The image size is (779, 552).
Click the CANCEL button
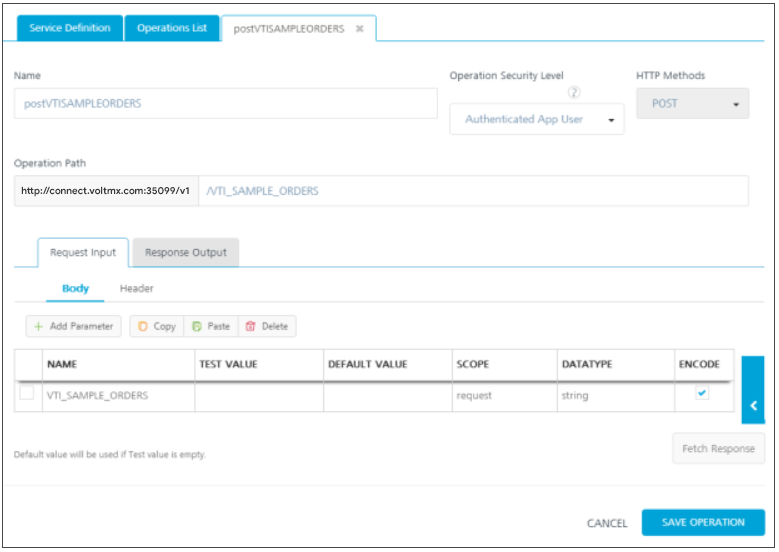pyautogui.click(x=607, y=523)
